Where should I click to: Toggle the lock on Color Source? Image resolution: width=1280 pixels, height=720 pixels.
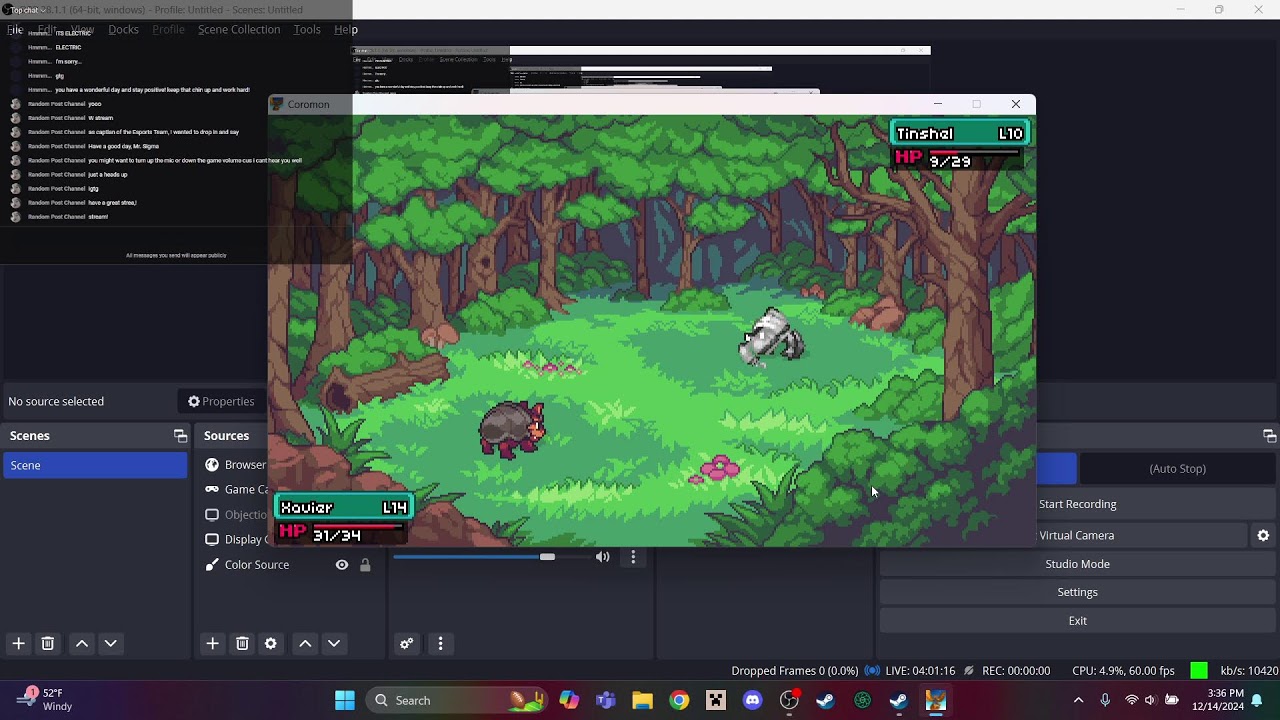[x=365, y=565]
